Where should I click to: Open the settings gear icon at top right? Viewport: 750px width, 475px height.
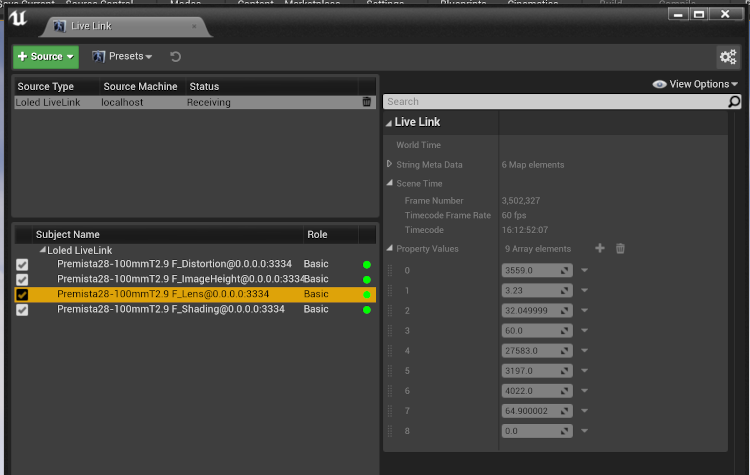(x=727, y=57)
